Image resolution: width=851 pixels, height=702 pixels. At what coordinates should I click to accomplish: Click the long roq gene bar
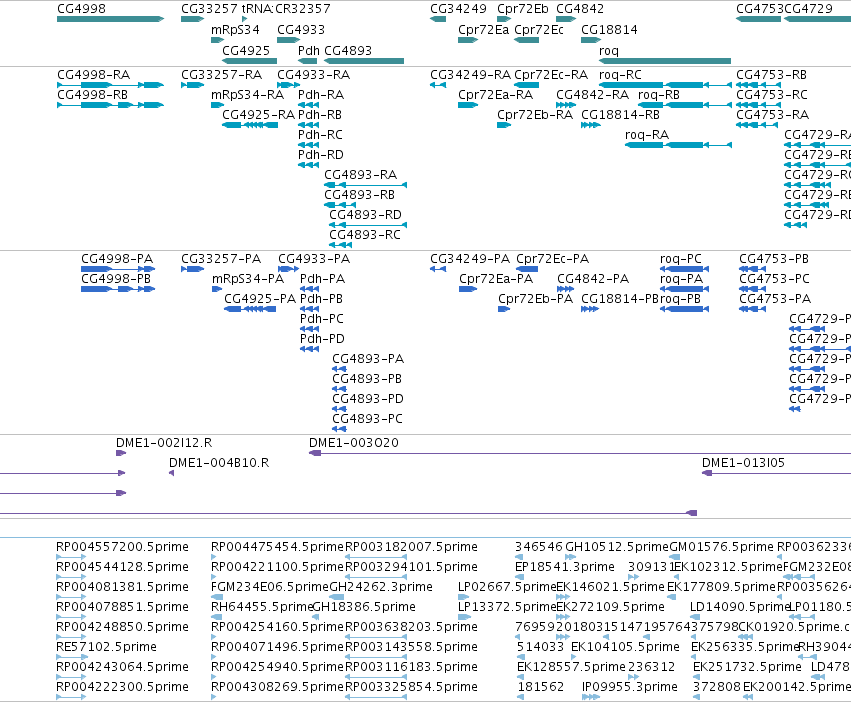point(665,61)
